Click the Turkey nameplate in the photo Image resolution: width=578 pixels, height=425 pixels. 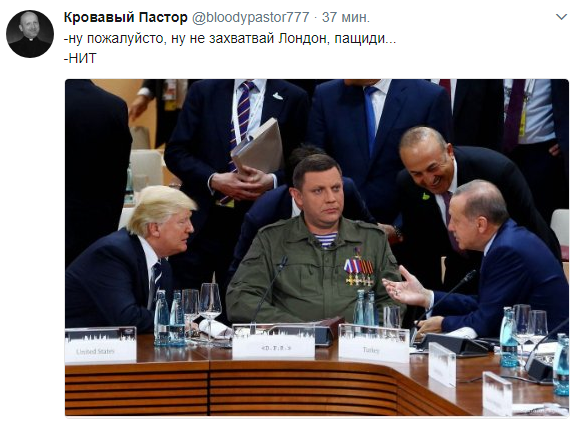pos(373,344)
